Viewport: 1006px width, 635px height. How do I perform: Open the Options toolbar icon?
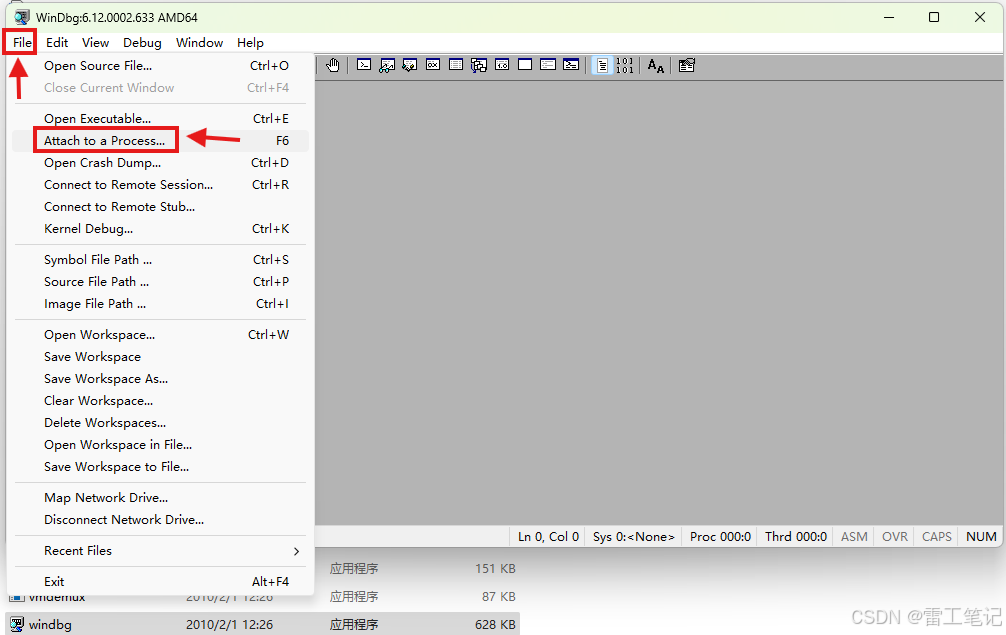(x=686, y=65)
